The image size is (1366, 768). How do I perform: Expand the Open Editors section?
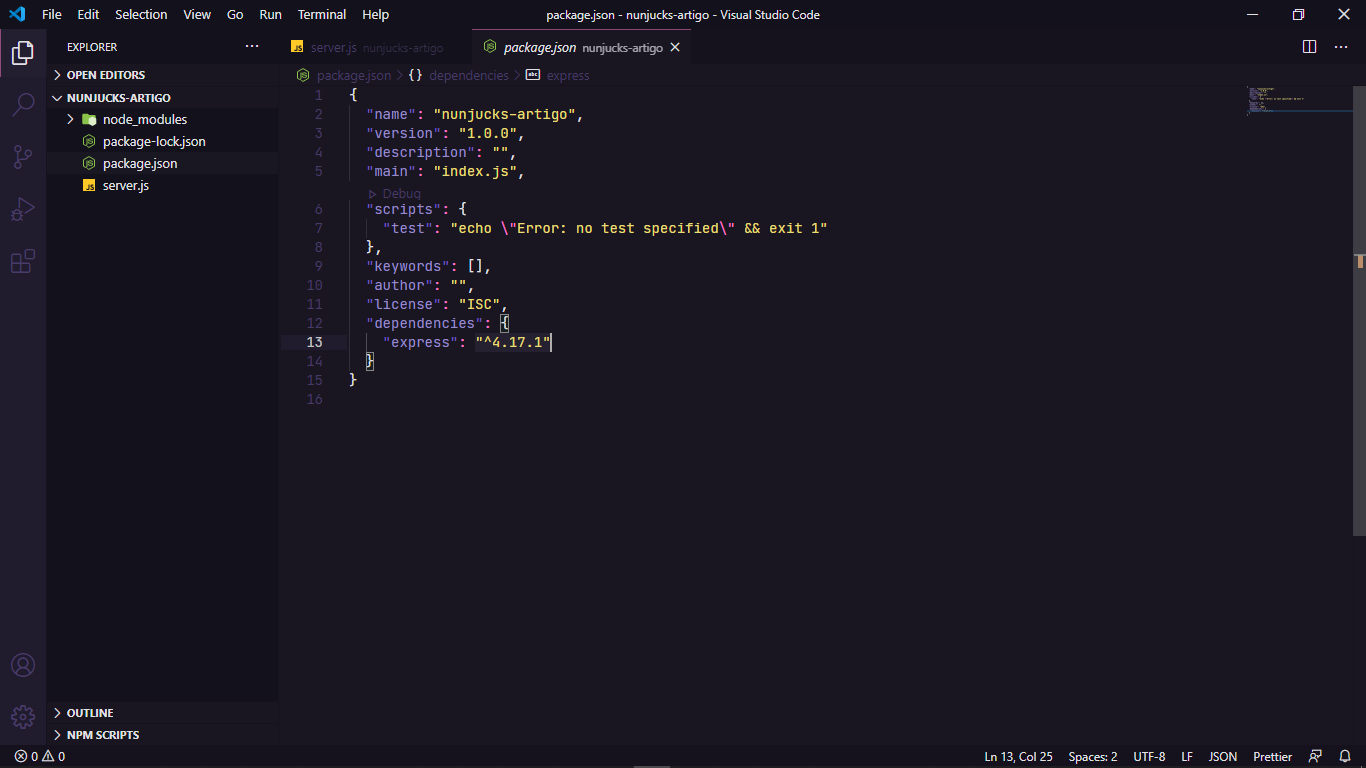[162, 75]
